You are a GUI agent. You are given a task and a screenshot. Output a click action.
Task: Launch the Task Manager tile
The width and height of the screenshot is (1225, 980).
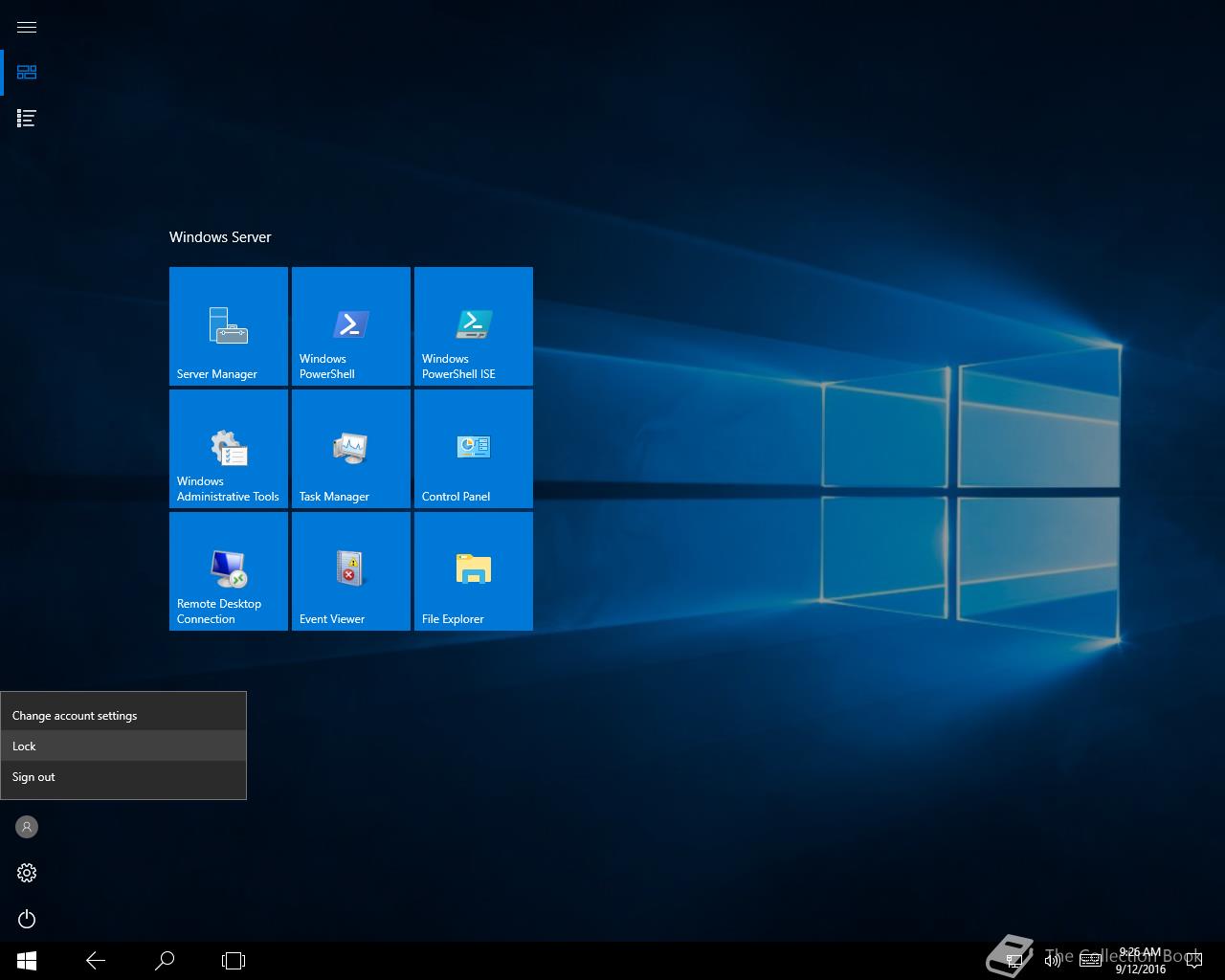pyautogui.click(x=351, y=449)
